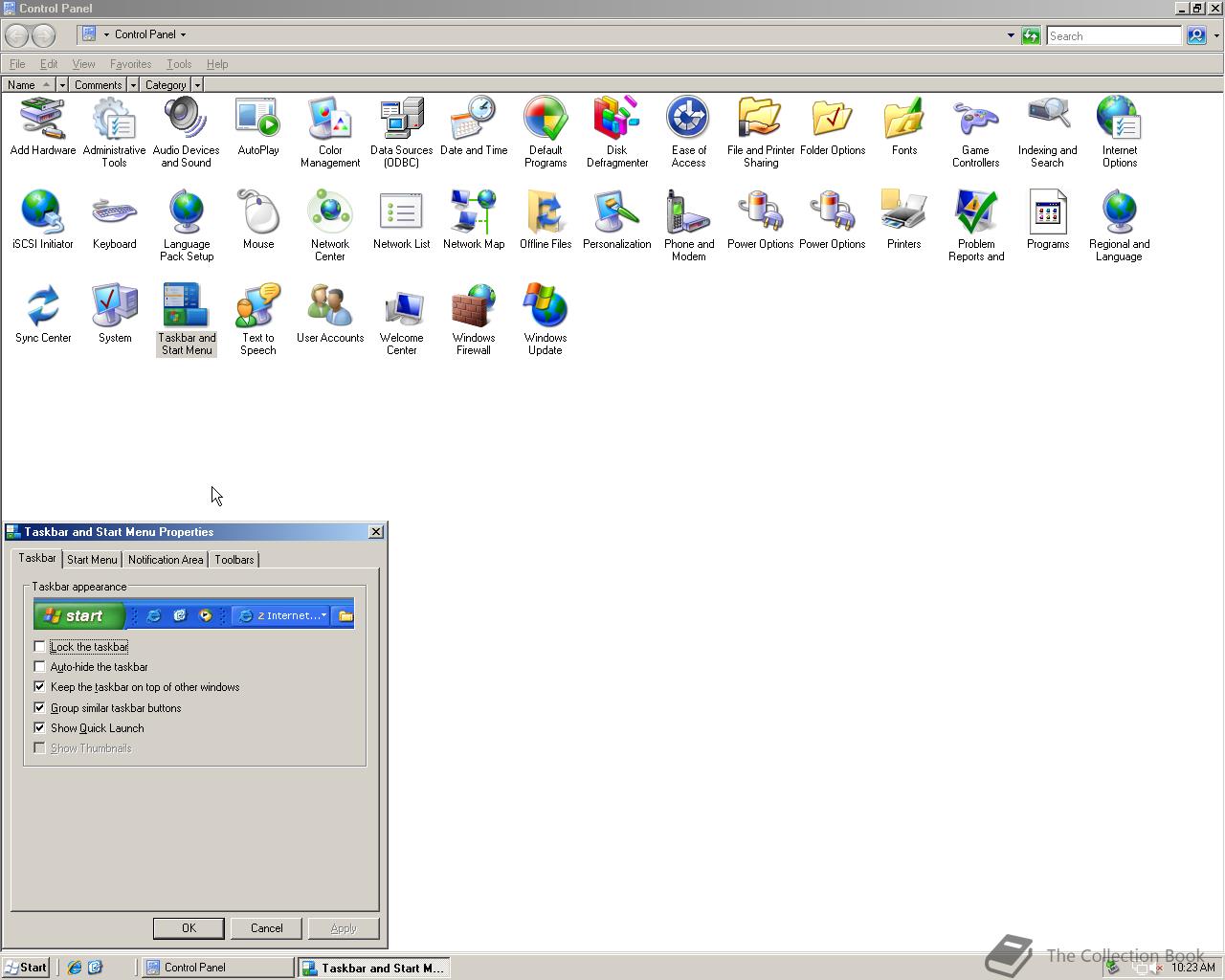This screenshot has width=1225, height=980.
Task: Expand Control Panel breadcrumb arrow
Action: click(183, 34)
